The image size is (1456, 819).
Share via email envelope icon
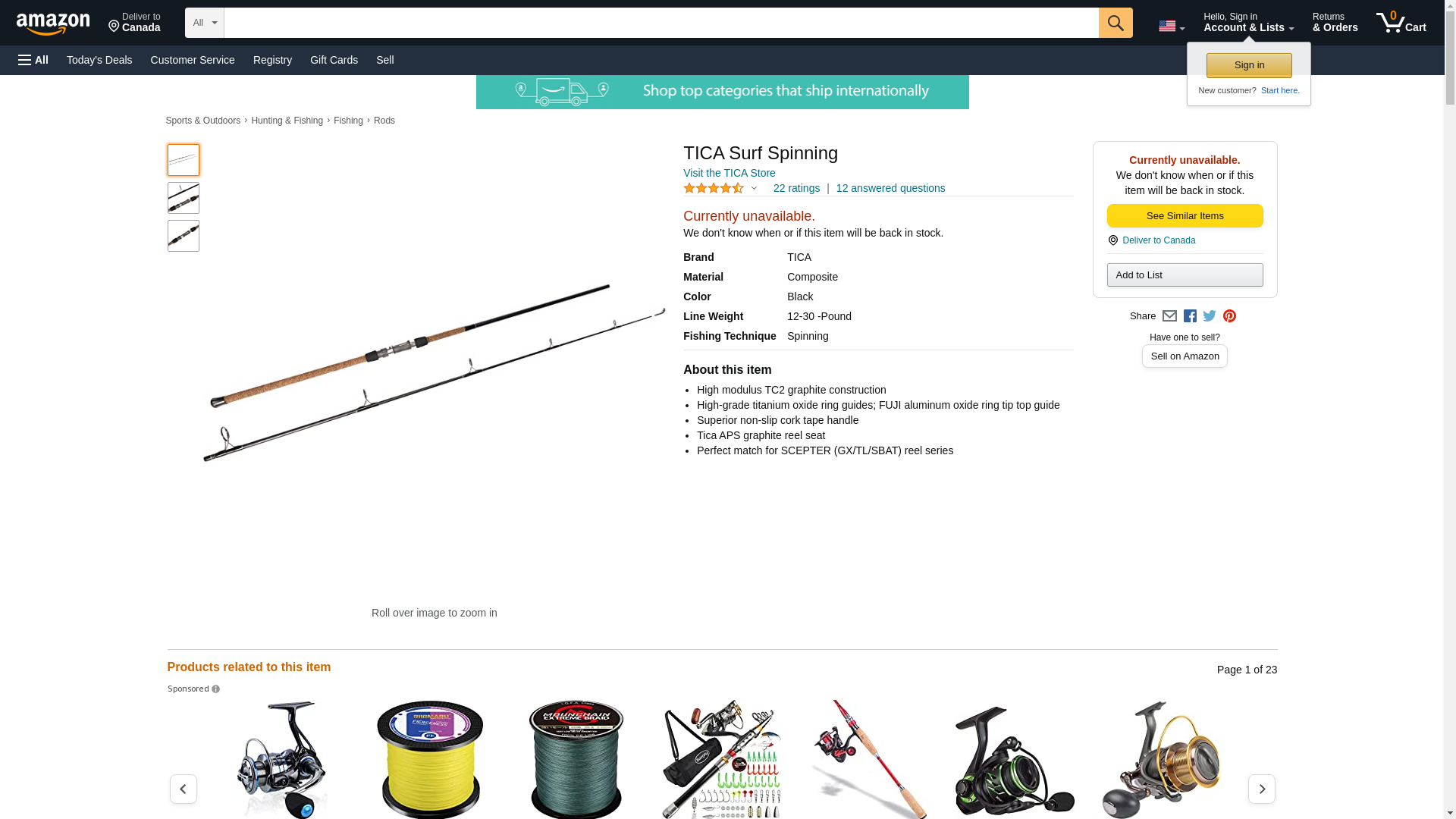(x=1169, y=316)
